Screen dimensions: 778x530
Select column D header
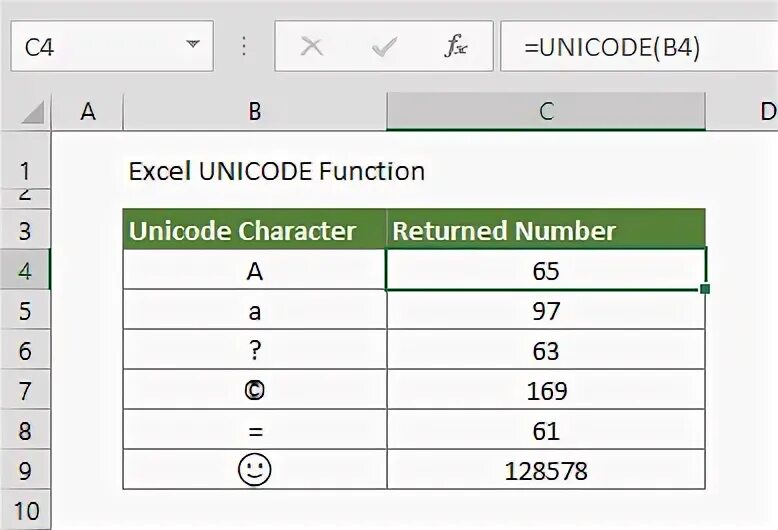pos(742,111)
